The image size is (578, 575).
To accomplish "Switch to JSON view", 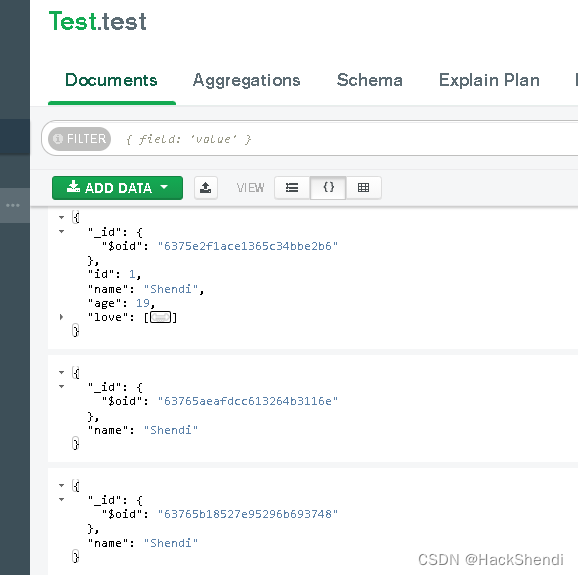I will pos(328,188).
